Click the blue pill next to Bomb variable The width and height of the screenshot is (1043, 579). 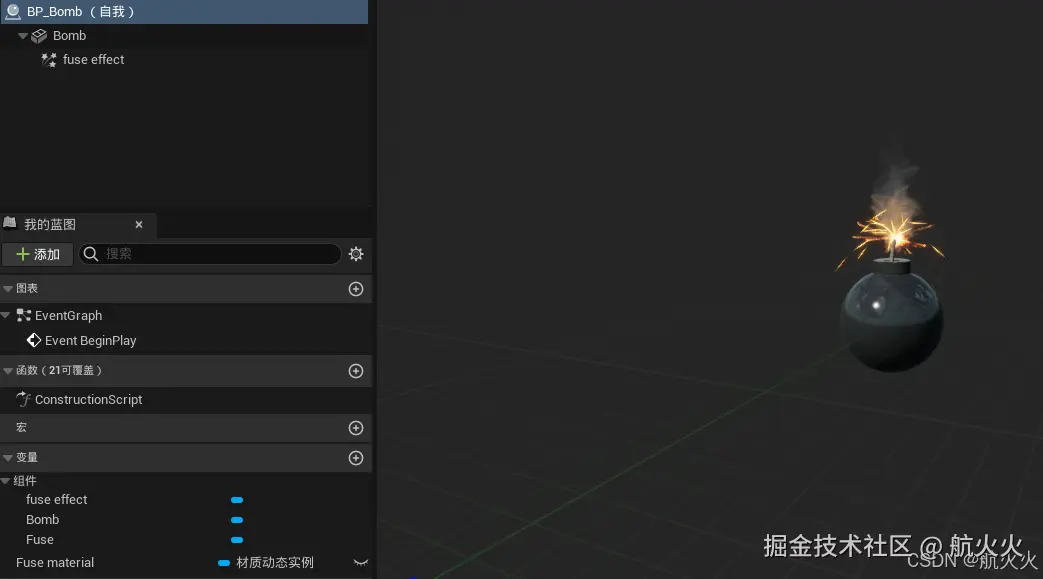(x=237, y=520)
